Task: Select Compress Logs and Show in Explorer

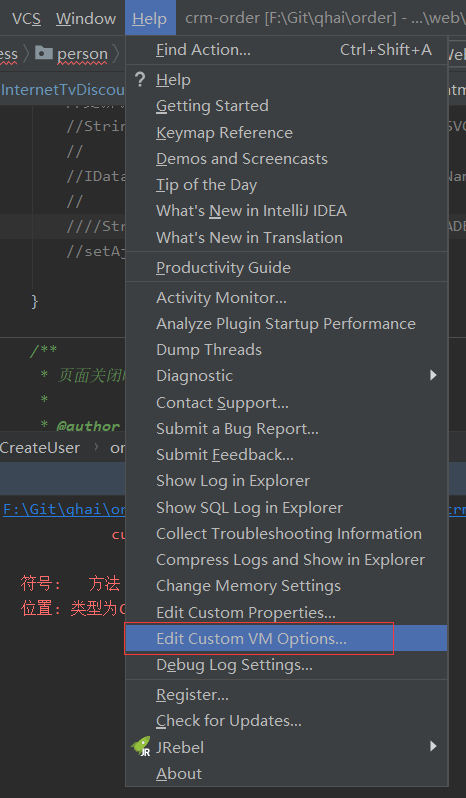Action: 286,560
